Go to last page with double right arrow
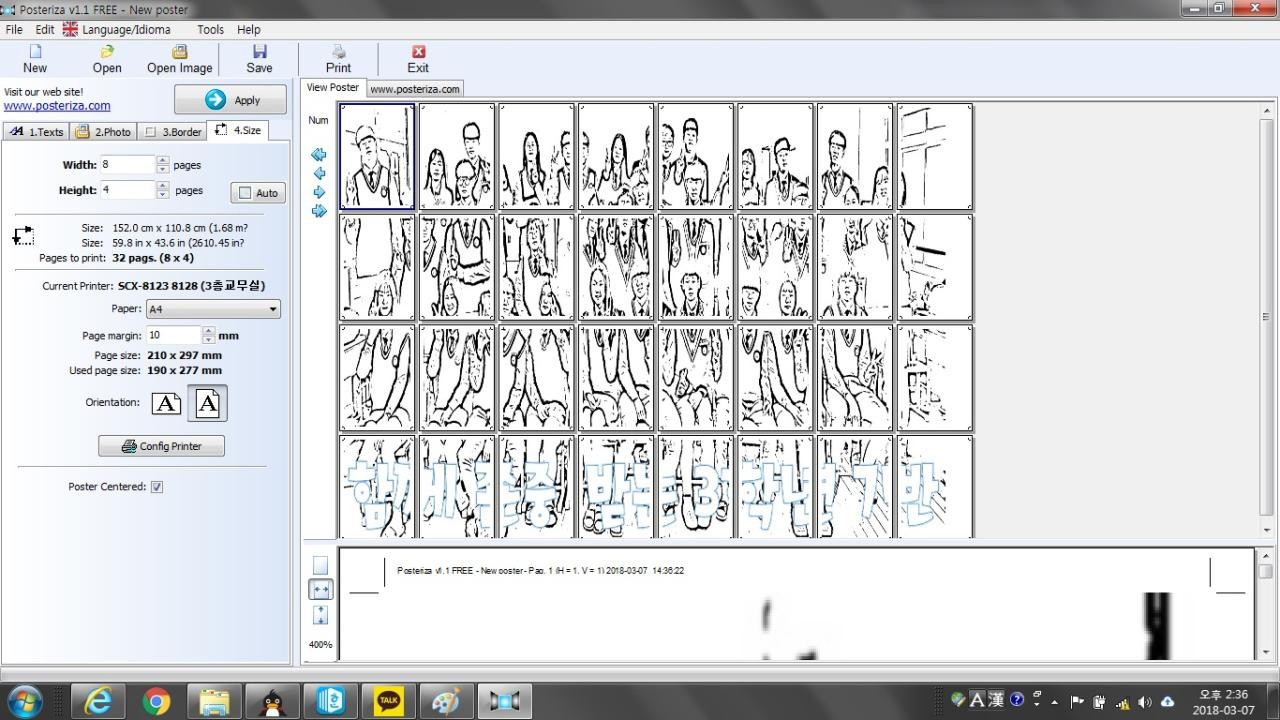The height and width of the screenshot is (720, 1280). pos(319,211)
